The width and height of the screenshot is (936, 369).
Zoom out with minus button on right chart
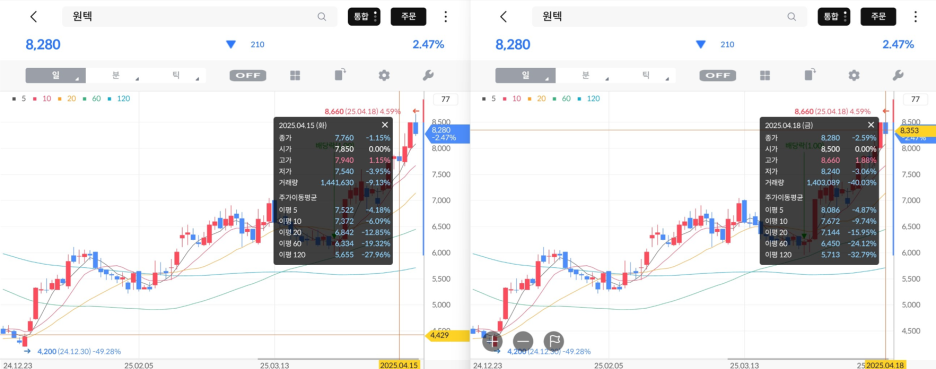pos(523,341)
